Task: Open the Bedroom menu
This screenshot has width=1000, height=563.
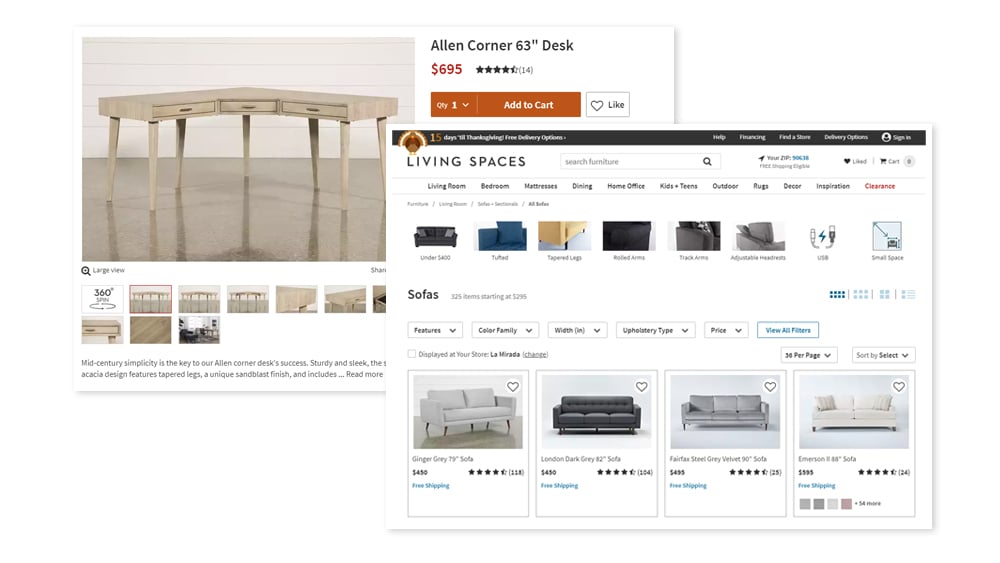Action: pos(495,186)
